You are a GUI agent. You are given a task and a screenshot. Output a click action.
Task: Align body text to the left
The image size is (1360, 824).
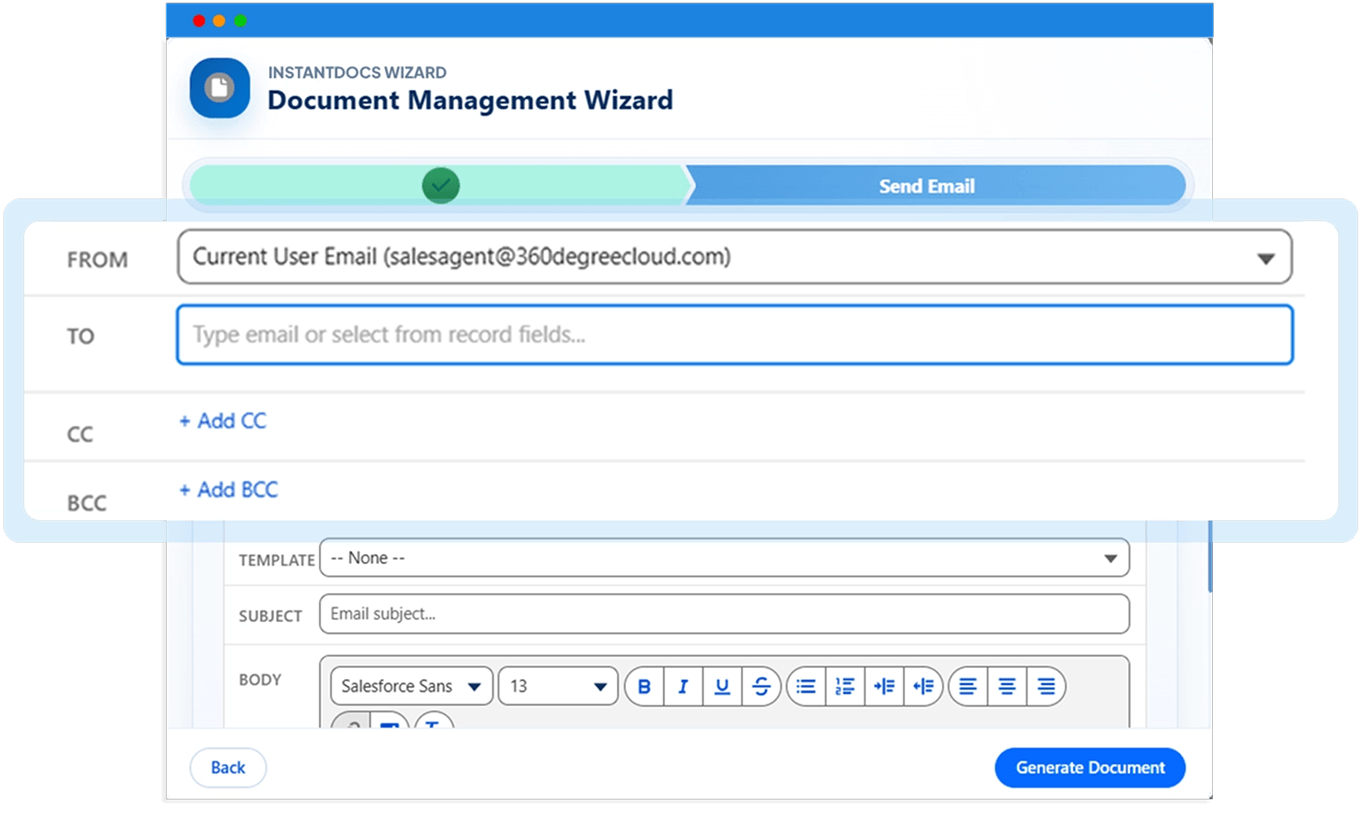967,687
